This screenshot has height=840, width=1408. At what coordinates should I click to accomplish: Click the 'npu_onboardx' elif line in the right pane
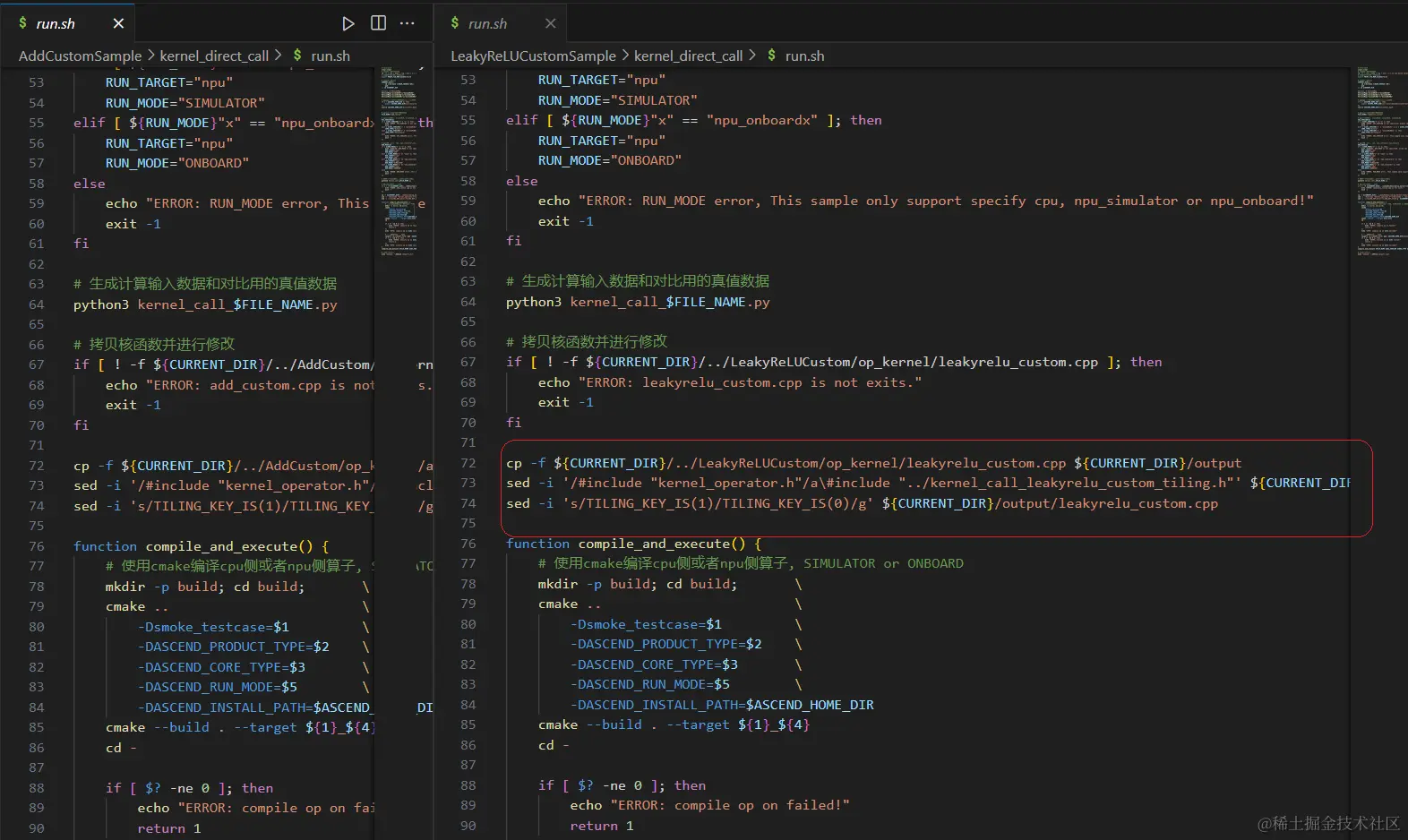point(693,120)
